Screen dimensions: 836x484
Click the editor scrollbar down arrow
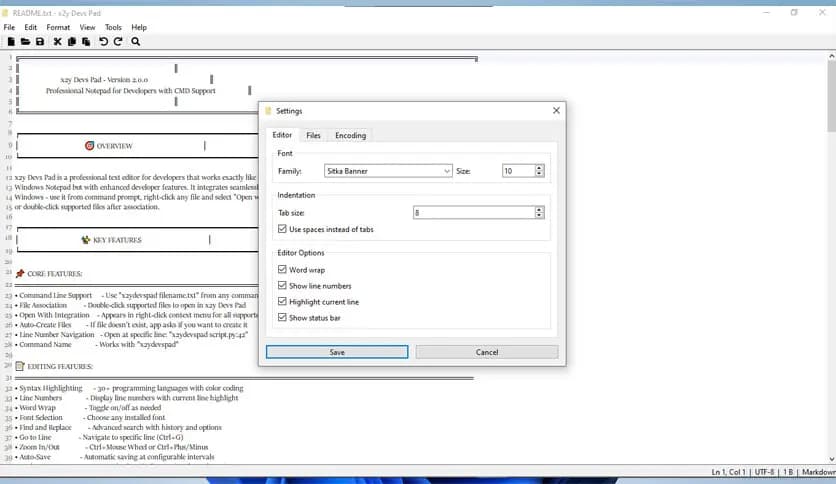(831, 459)
